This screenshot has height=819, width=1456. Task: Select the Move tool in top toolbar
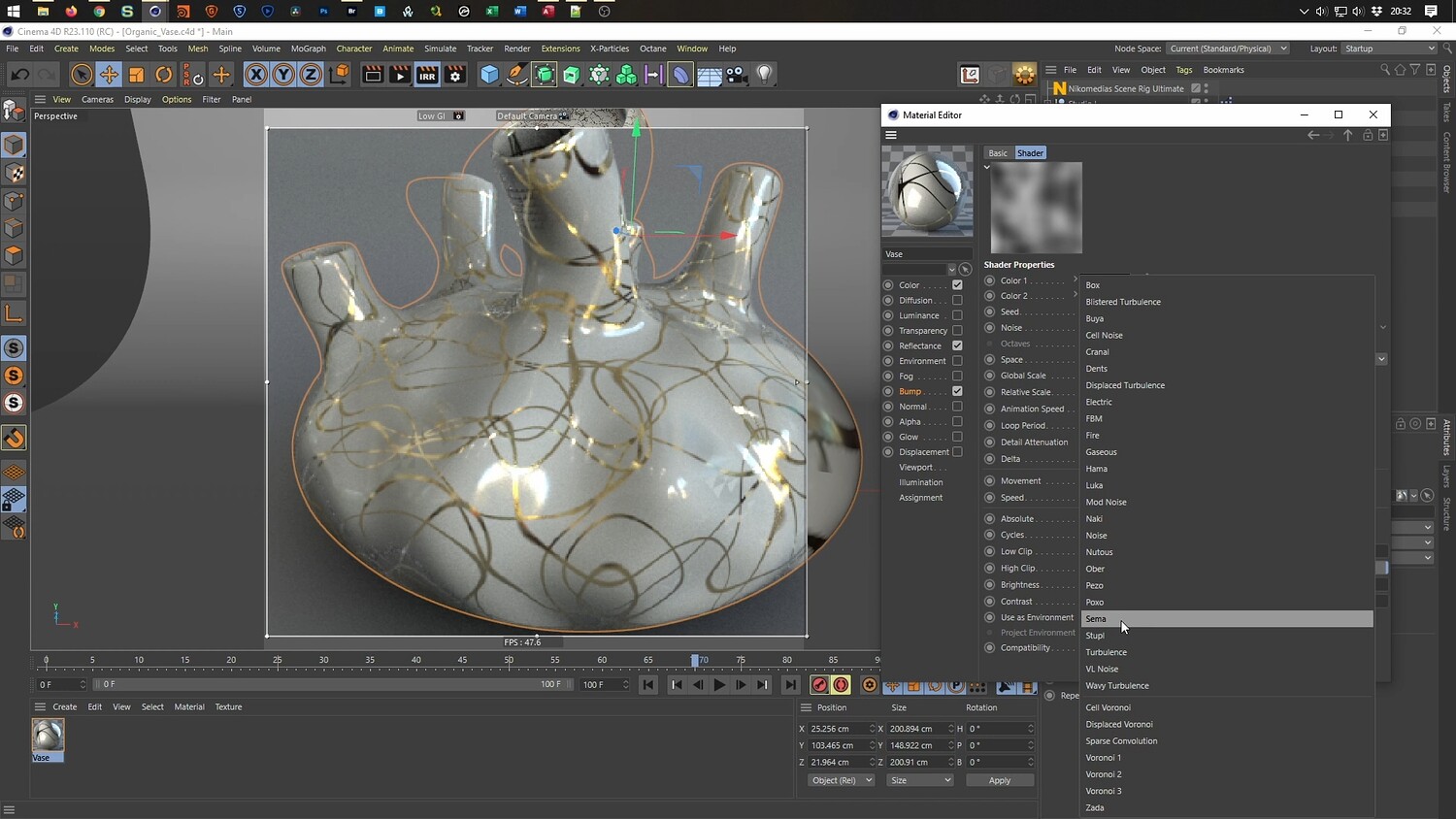(x=109, y=75)
